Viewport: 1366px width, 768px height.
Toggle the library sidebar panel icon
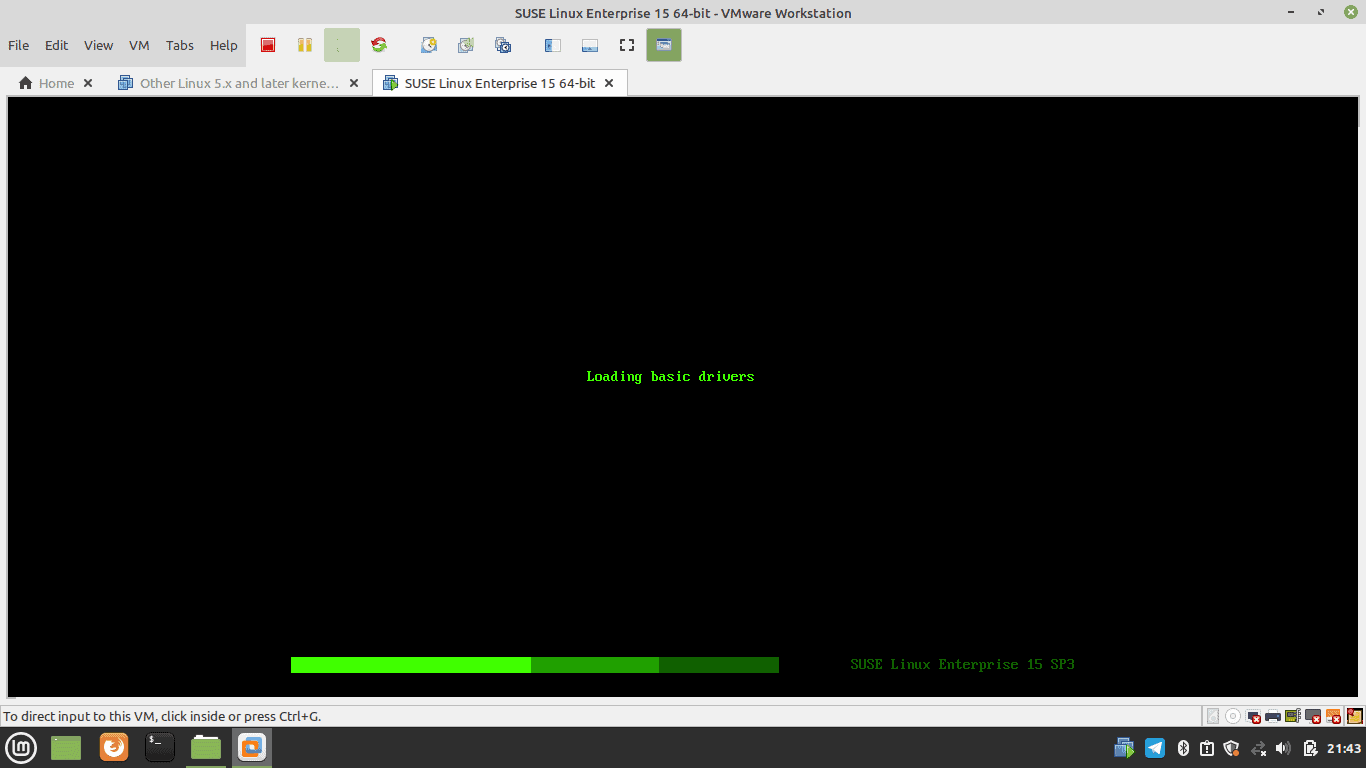coord(552,45)
